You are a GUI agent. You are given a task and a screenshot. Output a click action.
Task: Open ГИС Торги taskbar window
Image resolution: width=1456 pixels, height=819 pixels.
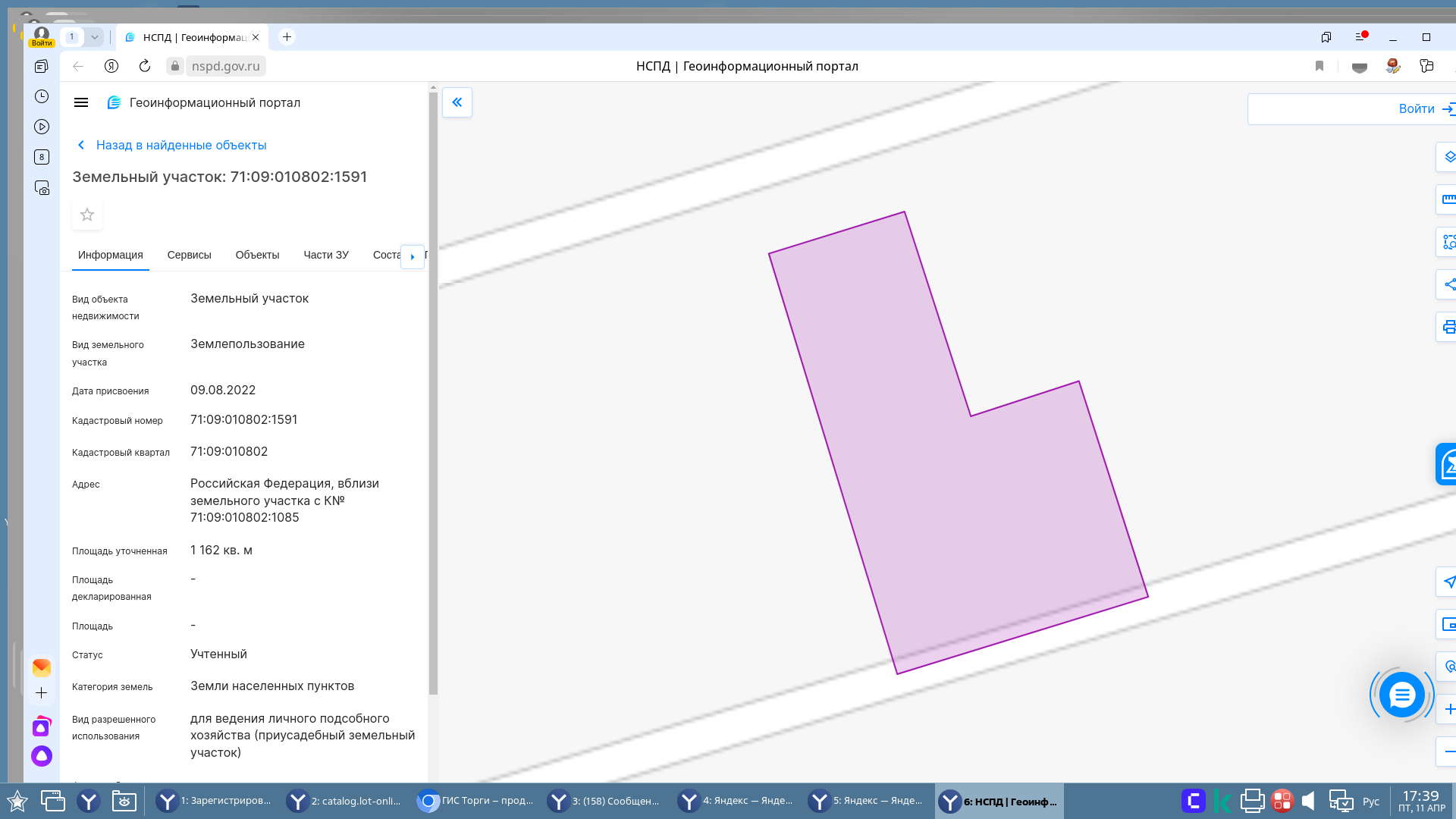point(476,801)
